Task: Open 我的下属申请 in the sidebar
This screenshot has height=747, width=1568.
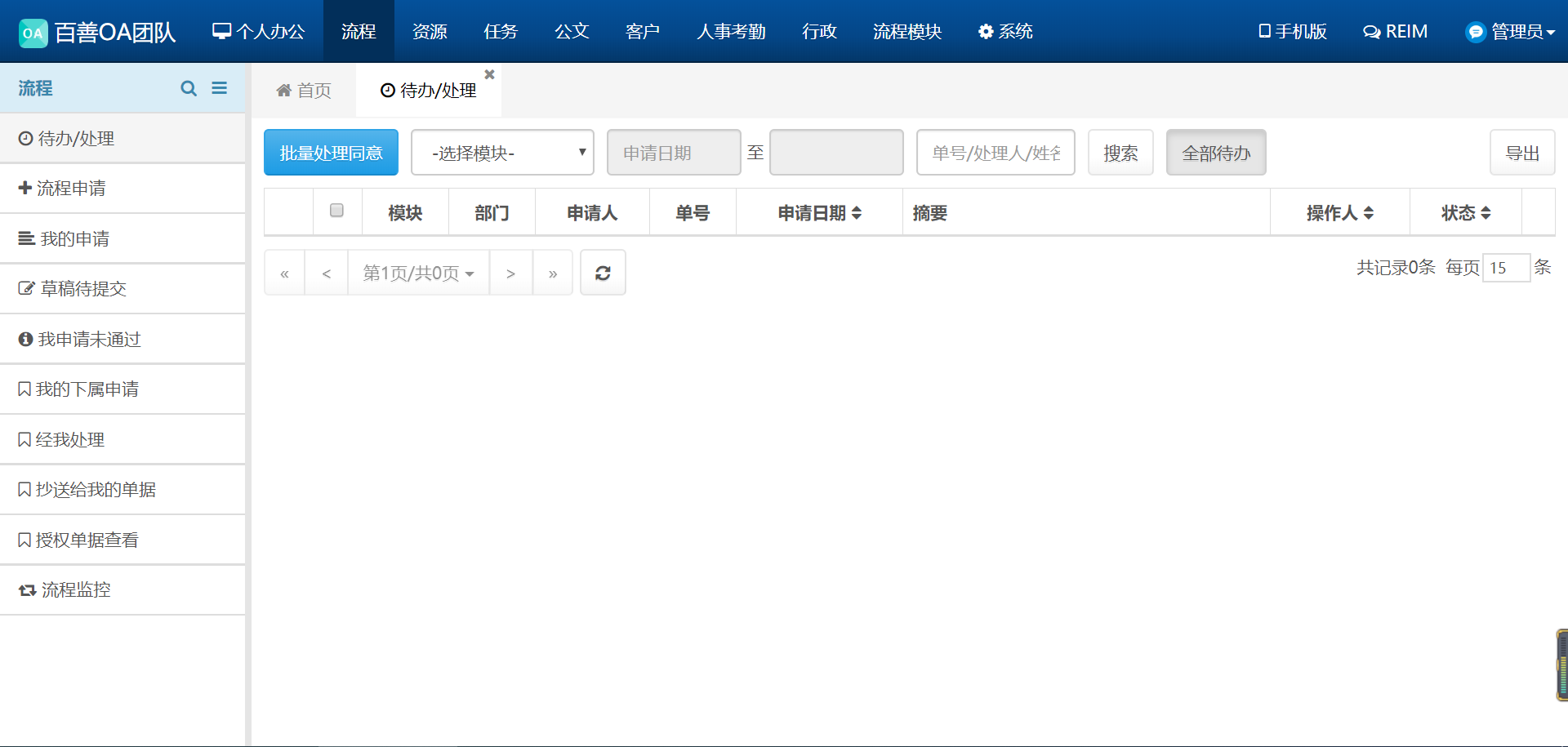Action: [x=122, y=389]
